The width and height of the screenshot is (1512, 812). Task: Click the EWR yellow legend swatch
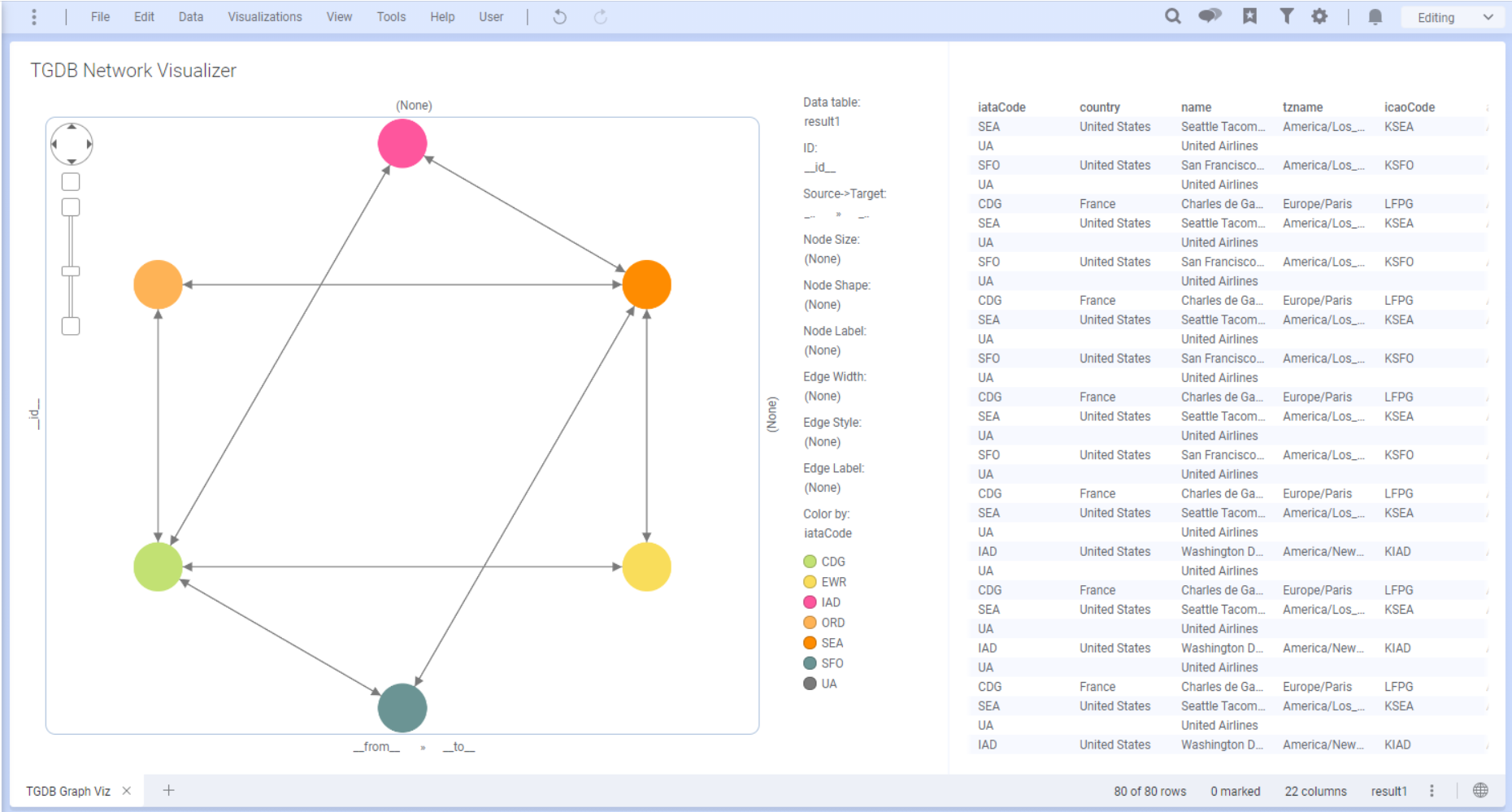(x=810, y=582)
